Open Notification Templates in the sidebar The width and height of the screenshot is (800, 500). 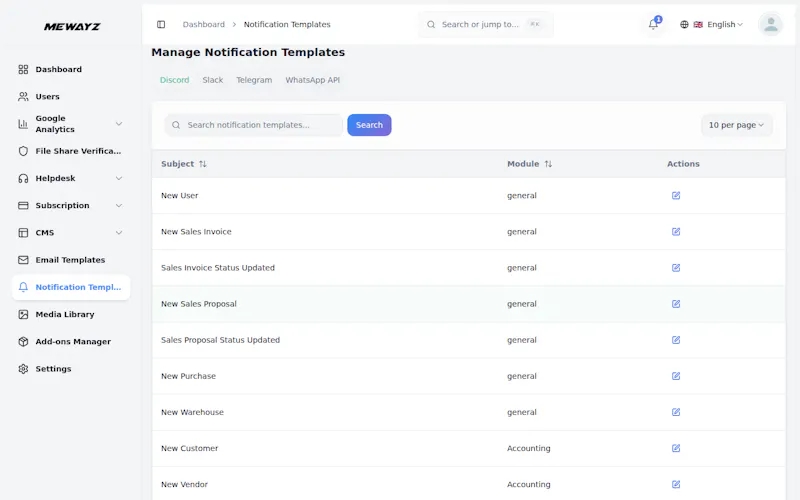click(71, 287)
